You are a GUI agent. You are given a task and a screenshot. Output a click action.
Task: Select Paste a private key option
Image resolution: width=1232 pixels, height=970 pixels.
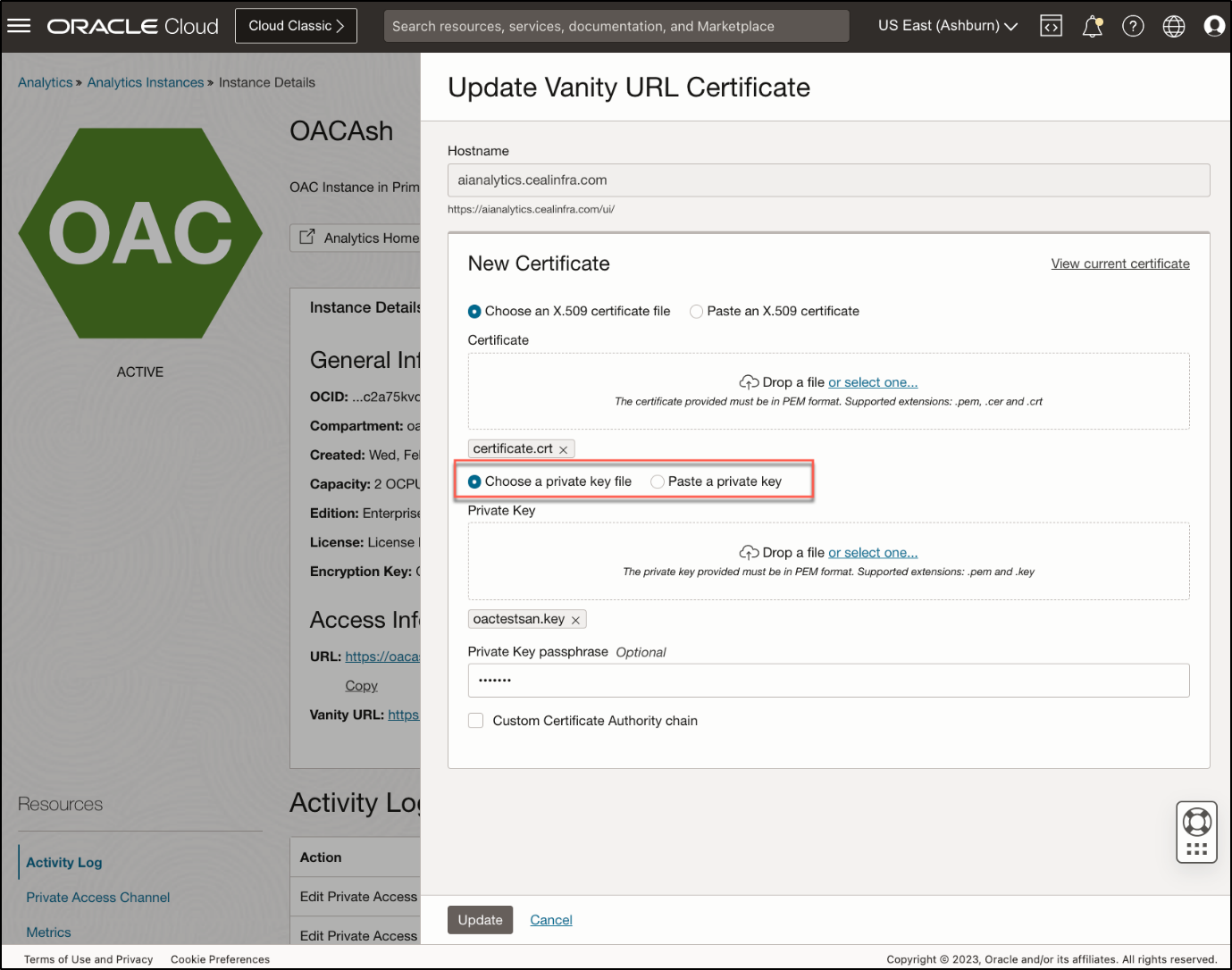tap(658, 481)
